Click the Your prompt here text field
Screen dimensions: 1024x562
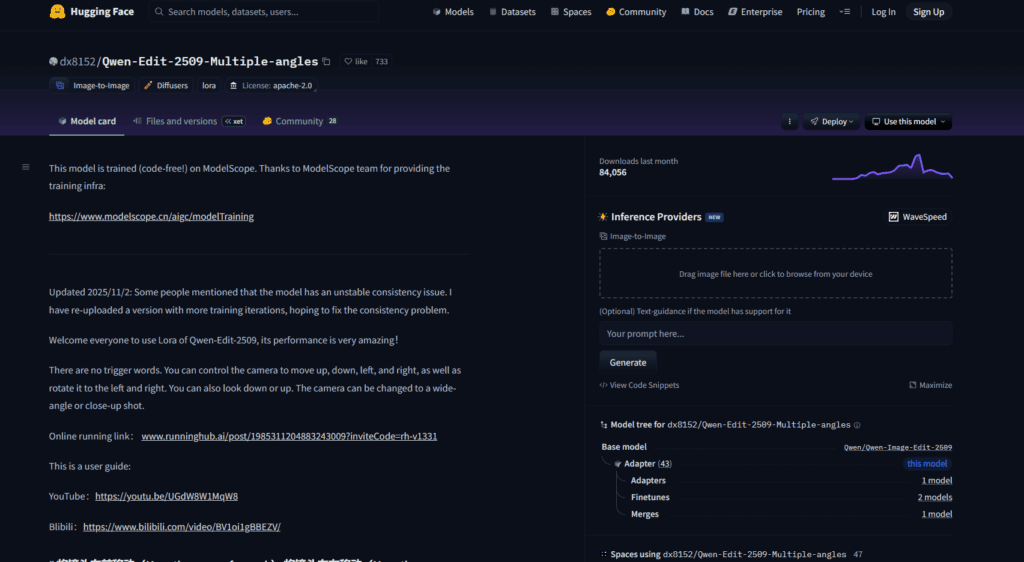(775, 334)
